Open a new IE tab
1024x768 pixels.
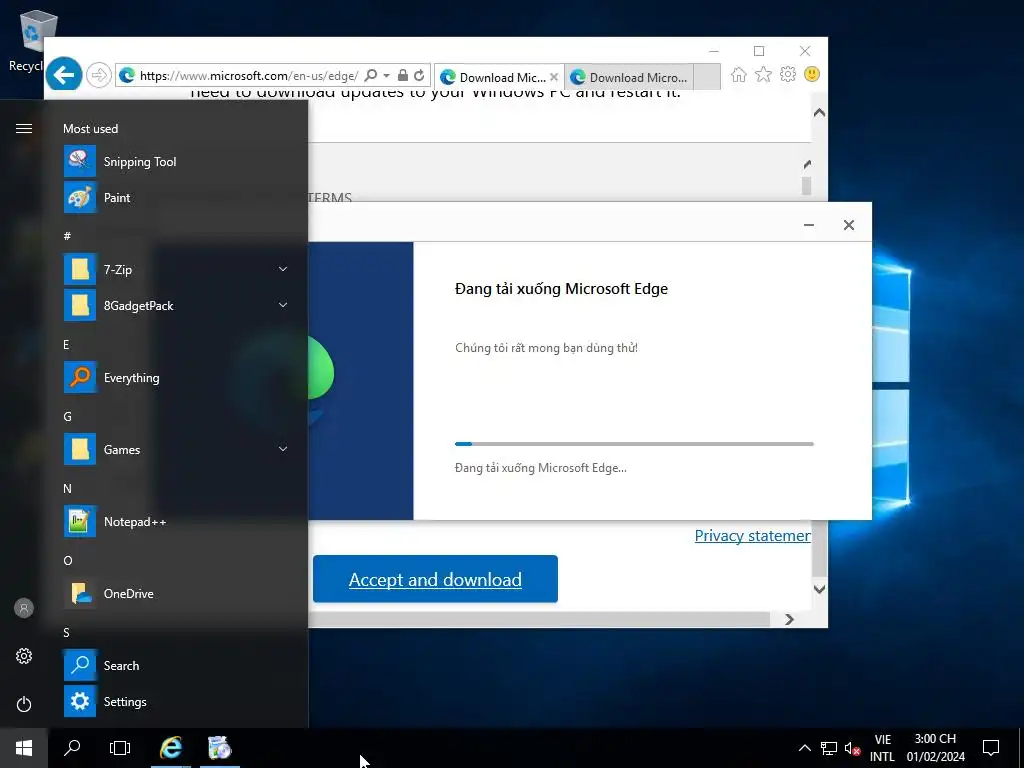point(707,76)
